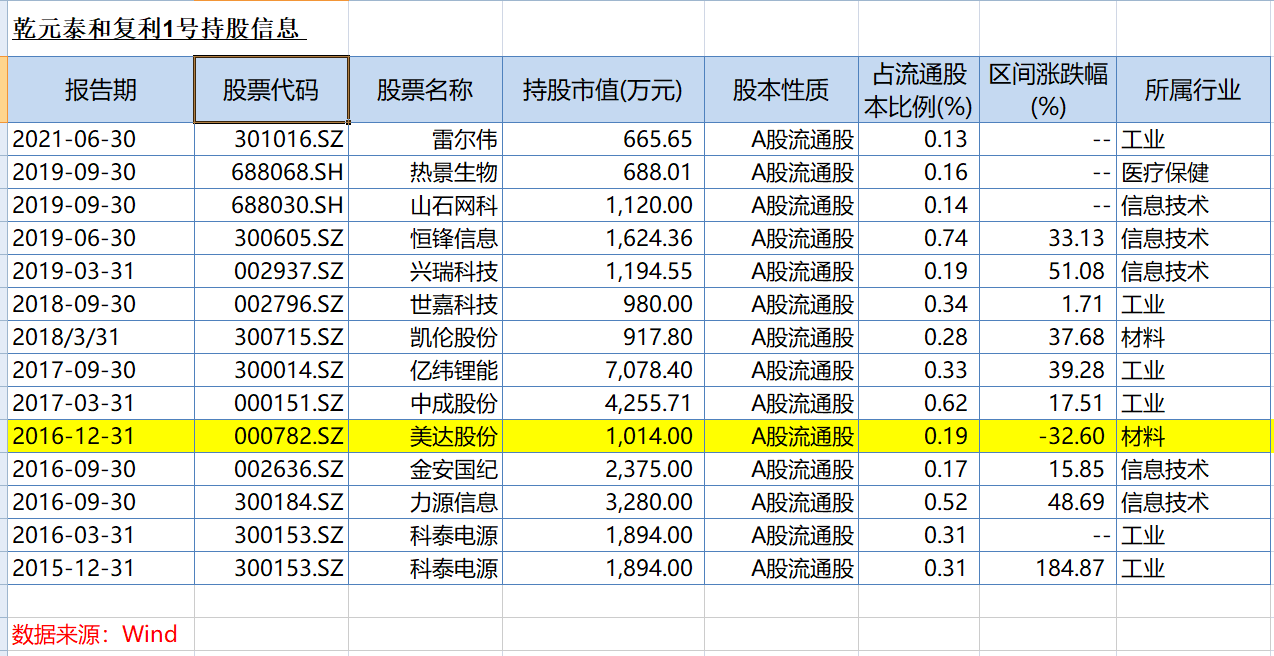Select the 区间涨跌幅(%) header cell
Image resolution: width=1274 pixels, height=656 pixels.
(1048, 90)
